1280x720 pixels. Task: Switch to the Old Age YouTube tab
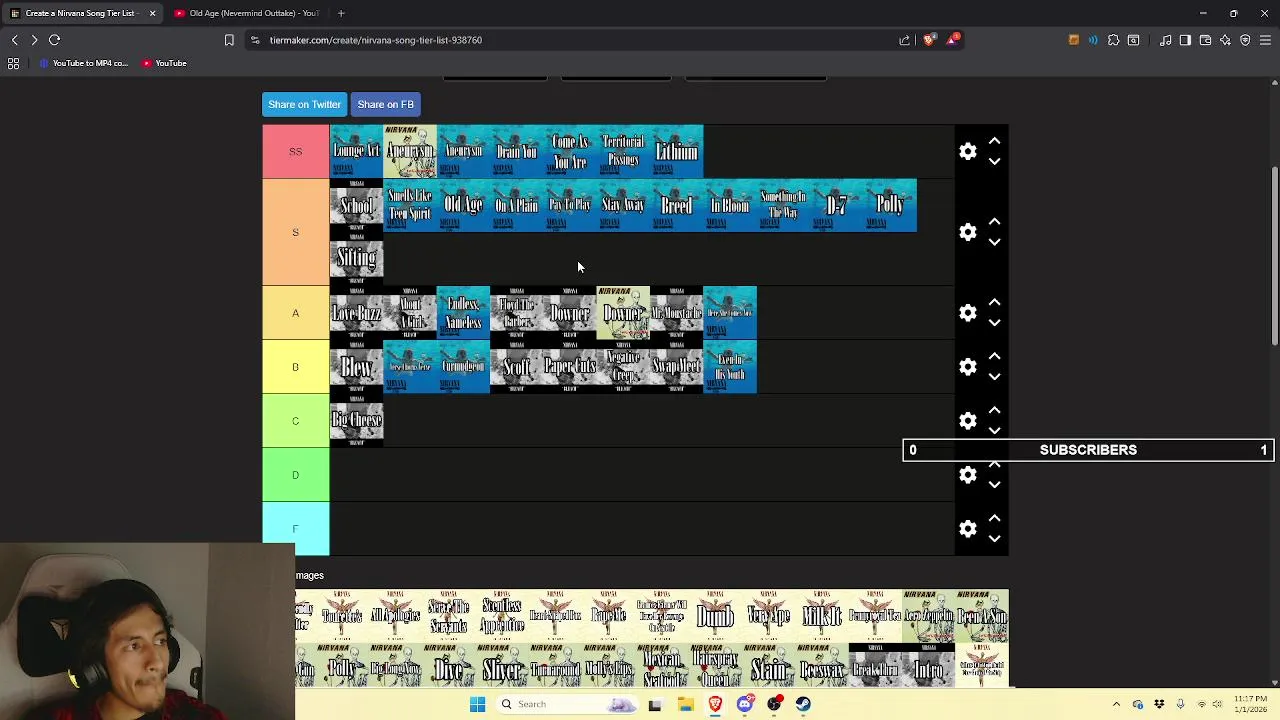[x=246, y=13]
